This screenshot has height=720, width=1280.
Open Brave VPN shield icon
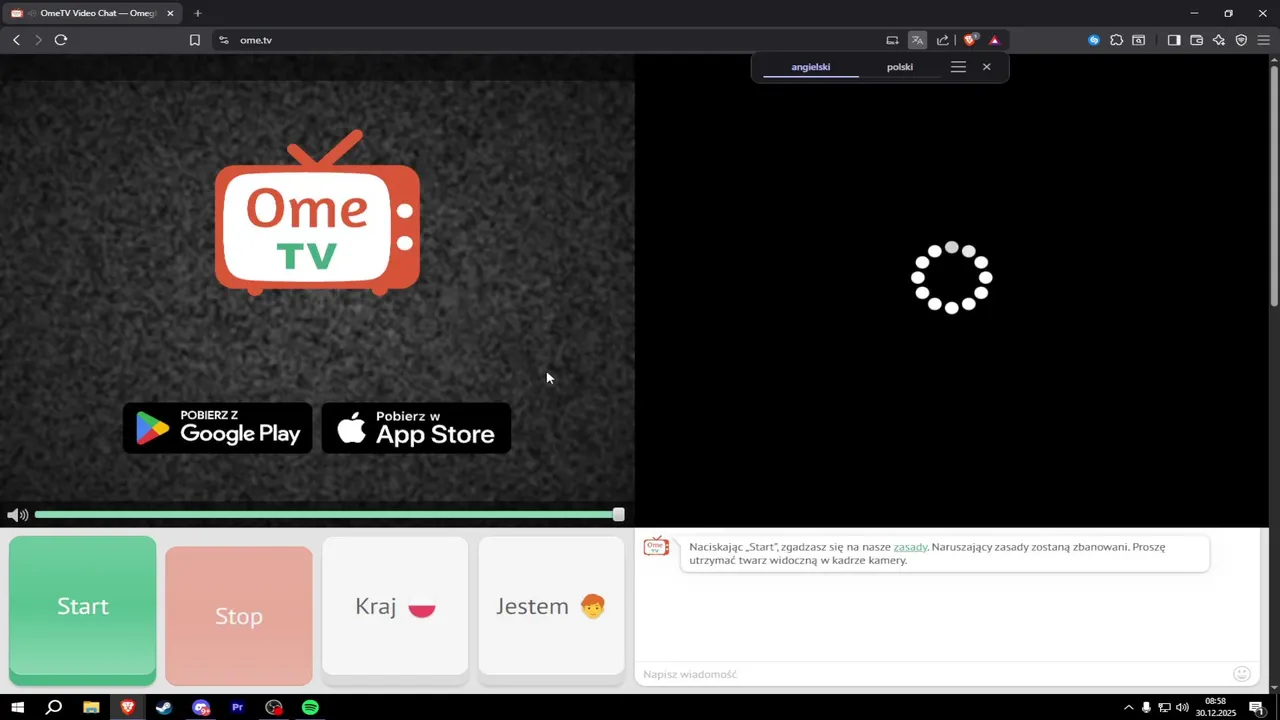pyautogui.click(x=1241, y=40)
